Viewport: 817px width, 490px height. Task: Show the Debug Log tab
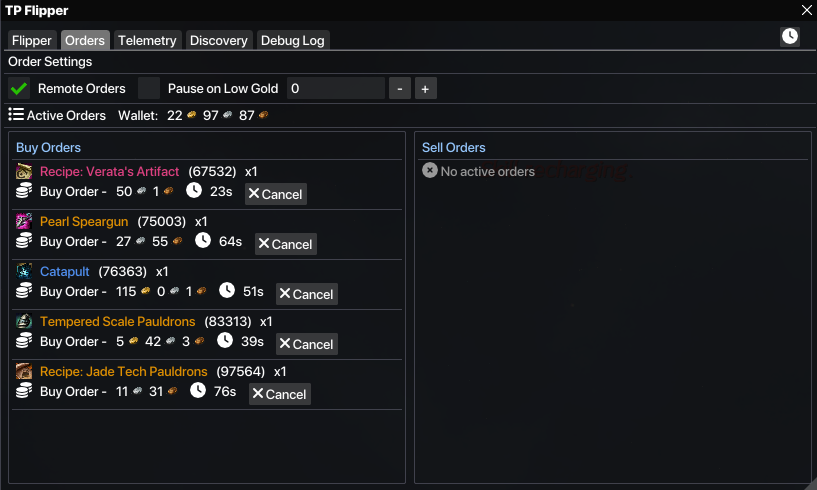[x=292, y=41]
